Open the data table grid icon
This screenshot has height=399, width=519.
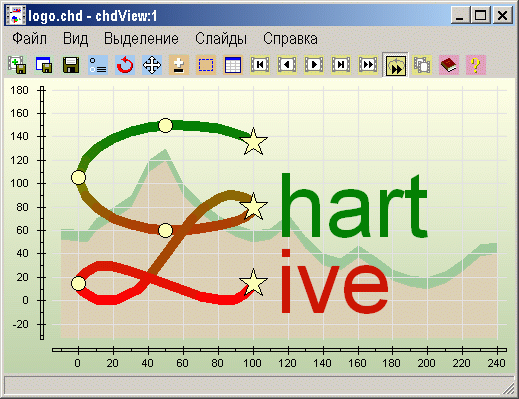(x=233, y=65)
